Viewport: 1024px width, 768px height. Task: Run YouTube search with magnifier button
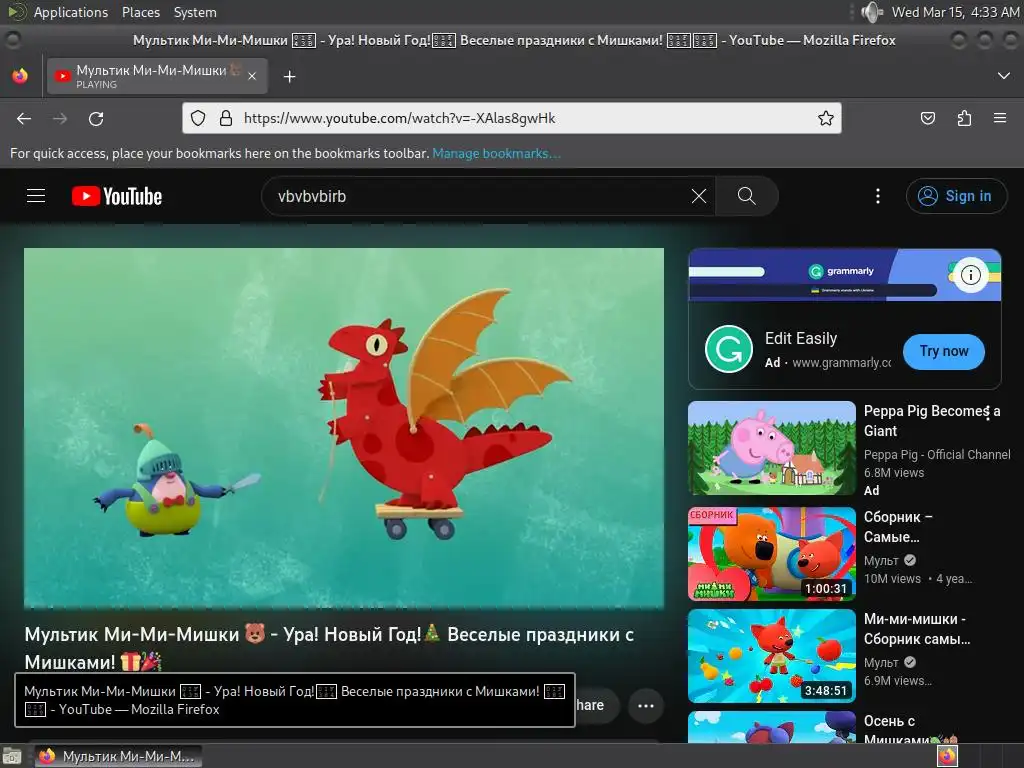tap(746, 196)
